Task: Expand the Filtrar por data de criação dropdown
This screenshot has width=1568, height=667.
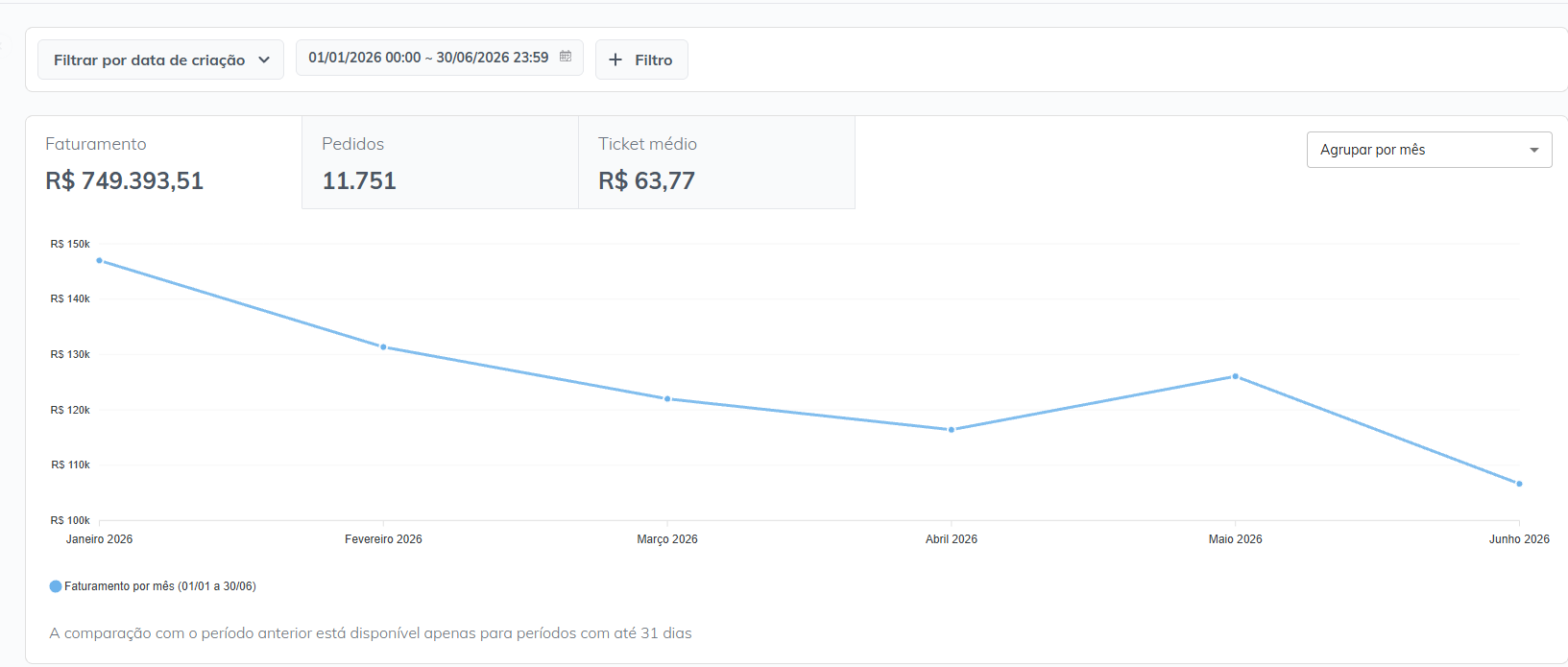Action: pyautogui.click(x=160, y=60)
